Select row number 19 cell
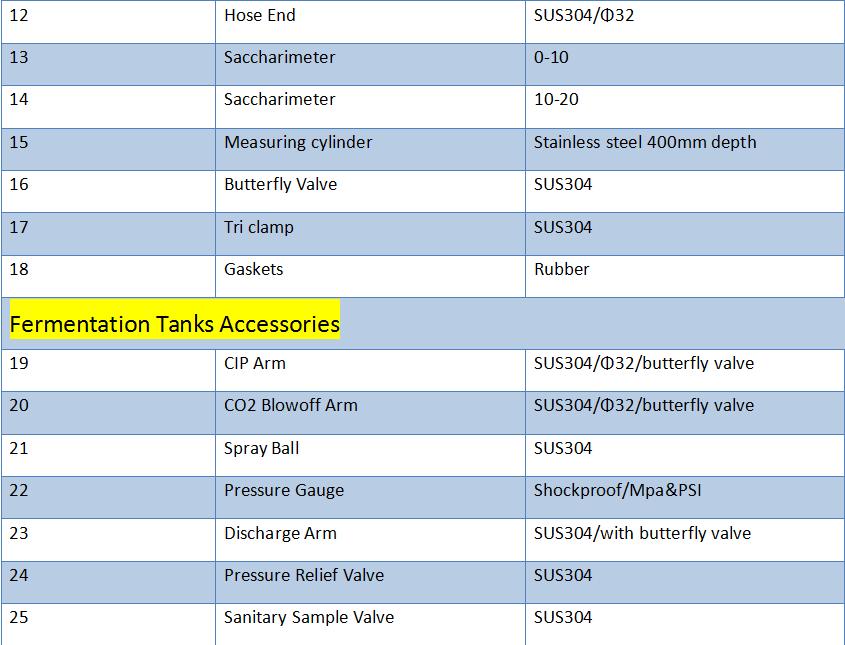 coord(20,364)
